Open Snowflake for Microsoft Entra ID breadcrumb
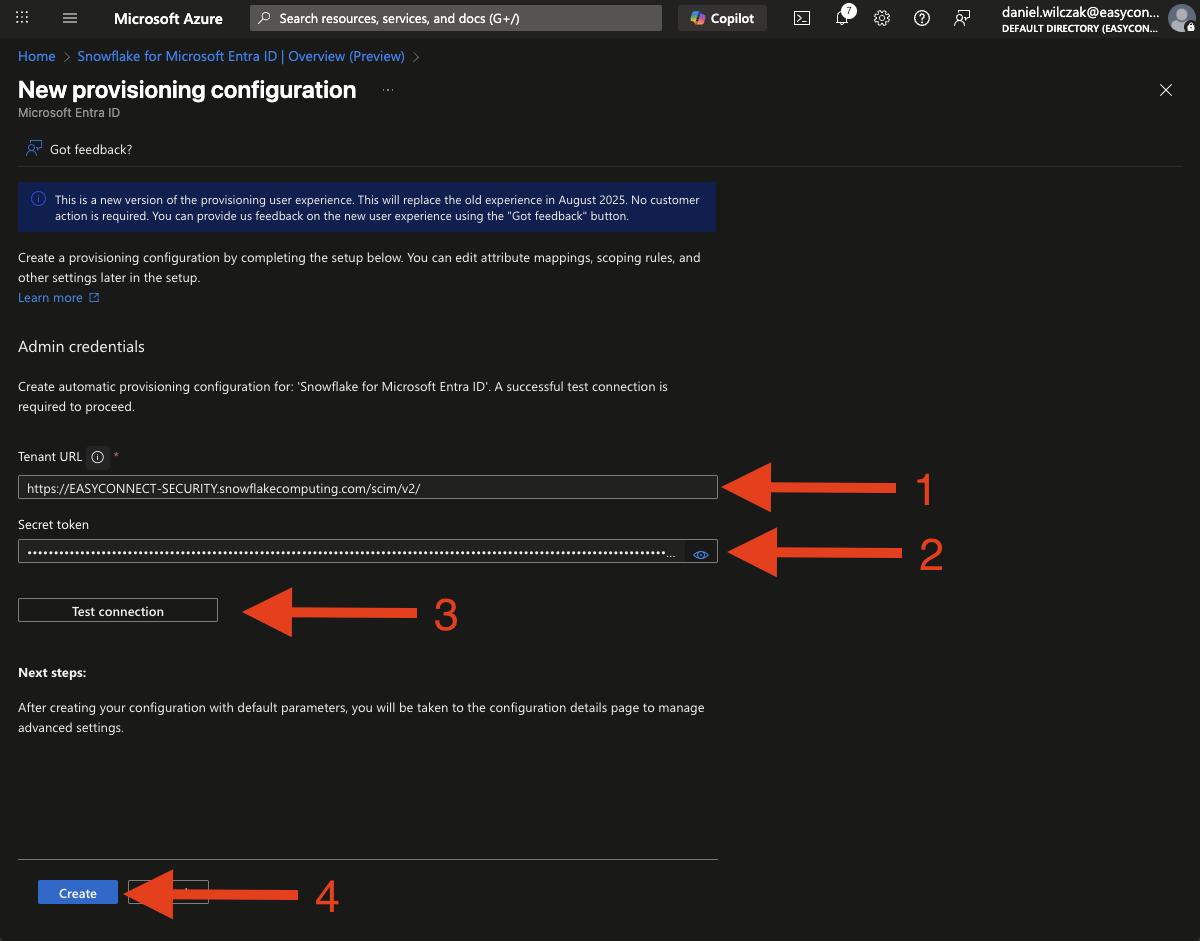This screenshot has height=941, width=1200. (240, 56)
